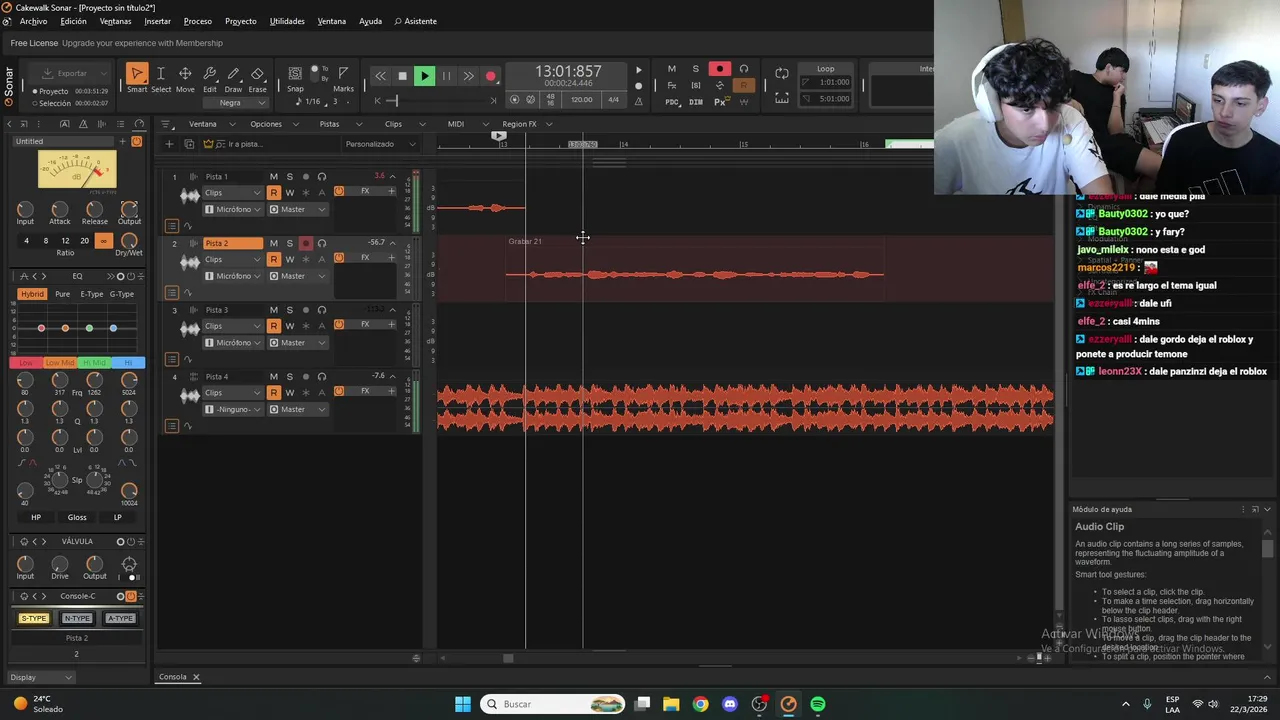Click the global input echo headphone icon

744,69
